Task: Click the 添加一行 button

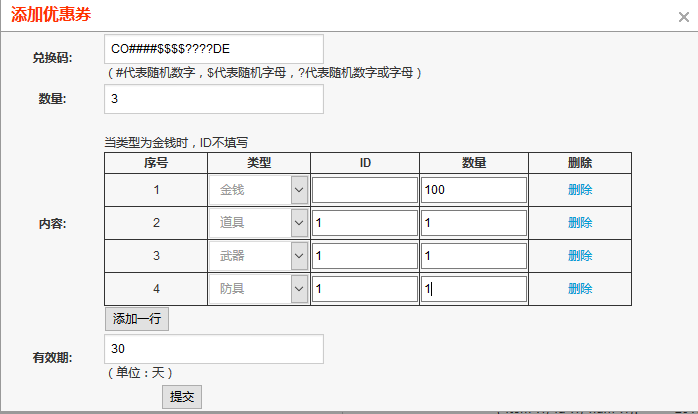Action: coord(137,319)
